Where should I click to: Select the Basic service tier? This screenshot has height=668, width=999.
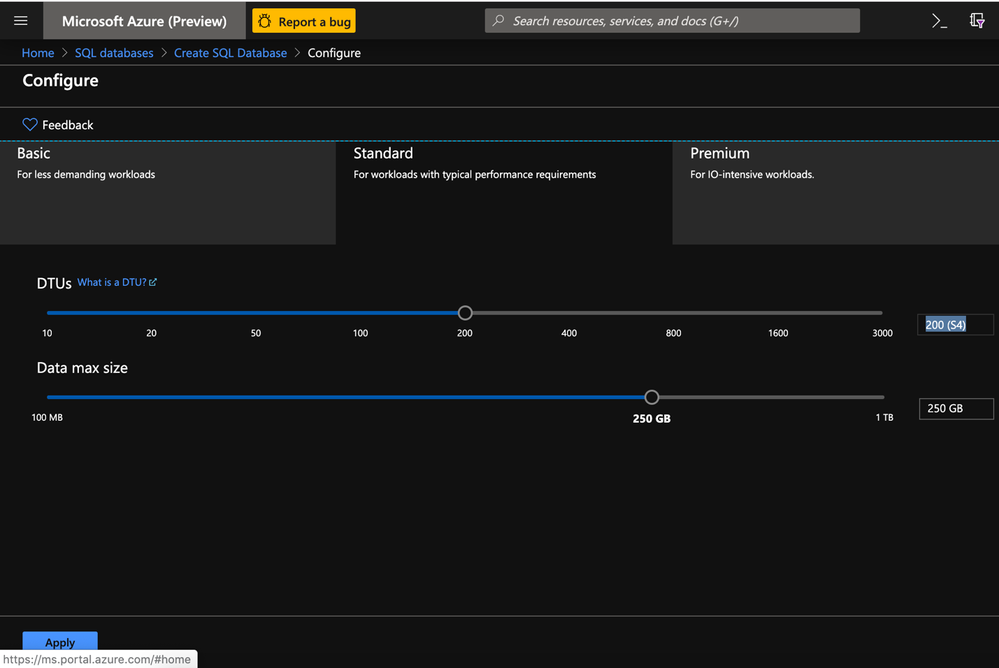point(168,193)
